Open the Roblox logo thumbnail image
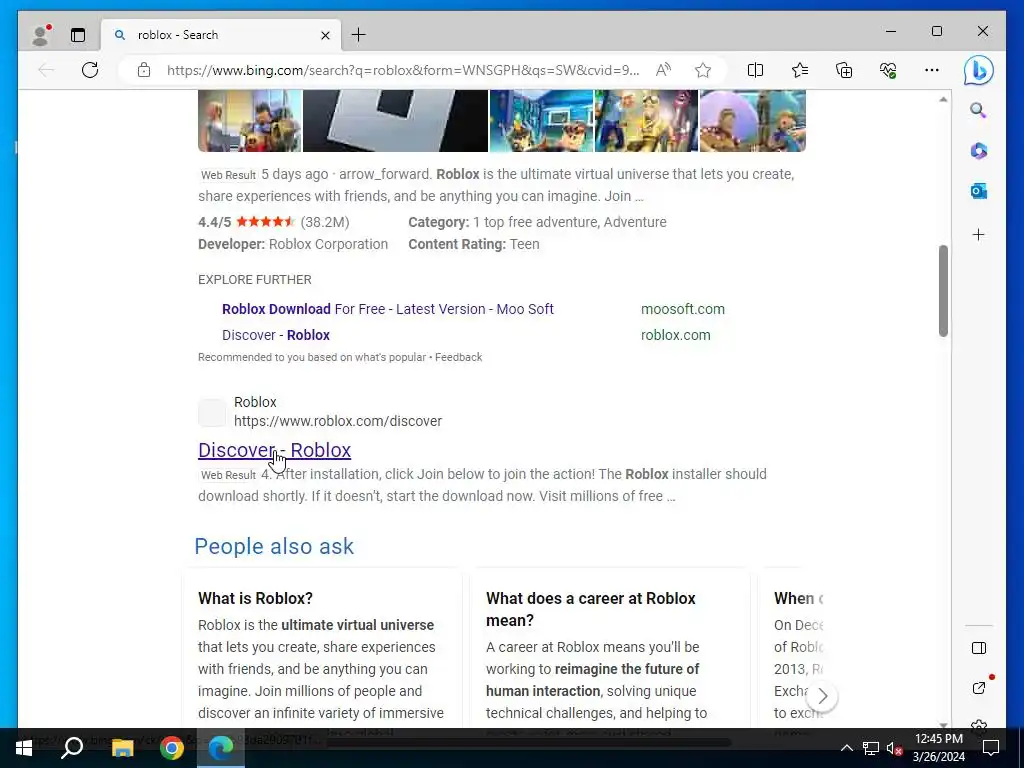Screen dimensions: 1024x768 [x=395, y=121]
